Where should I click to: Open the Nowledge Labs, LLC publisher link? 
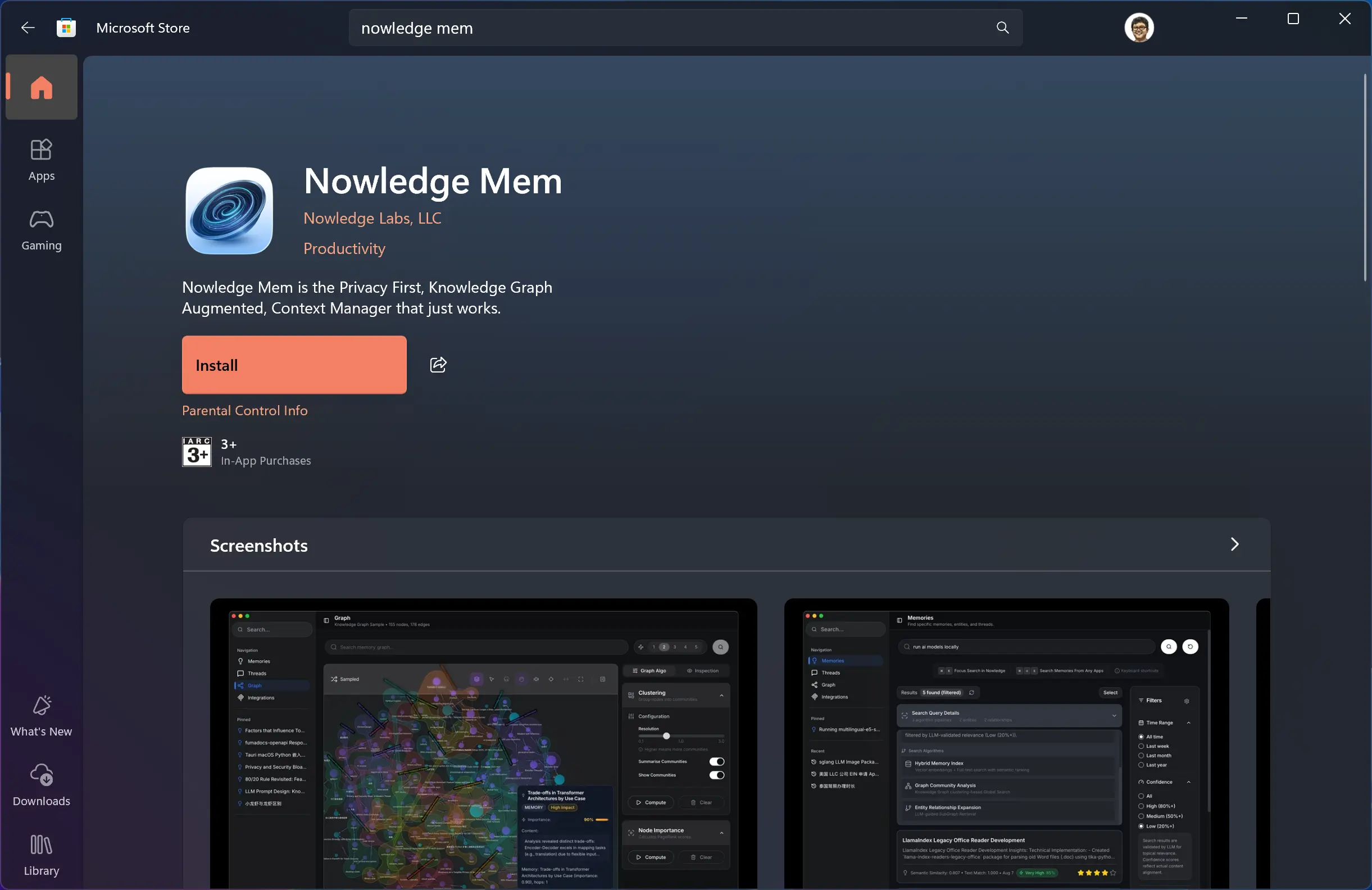pos(372,219)
